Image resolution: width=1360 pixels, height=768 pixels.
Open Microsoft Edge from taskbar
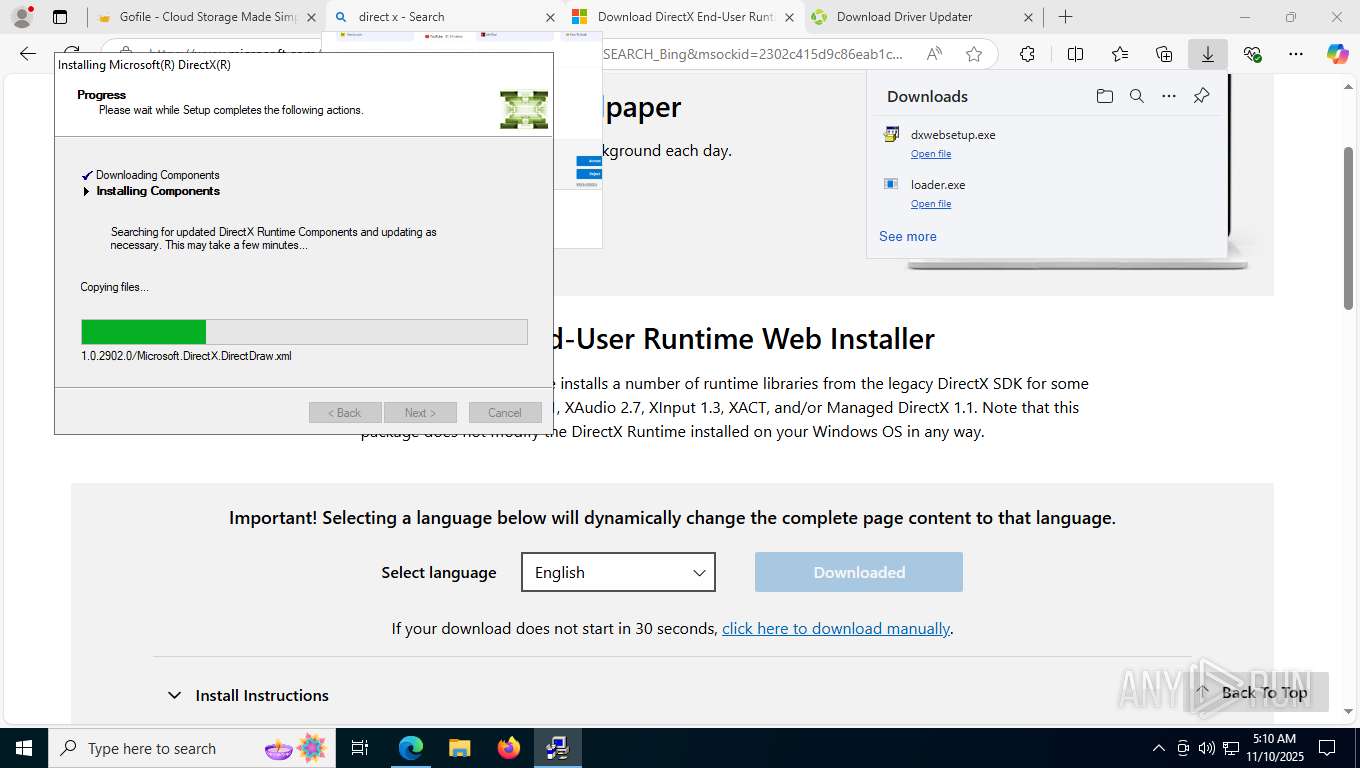coord(411,748)
